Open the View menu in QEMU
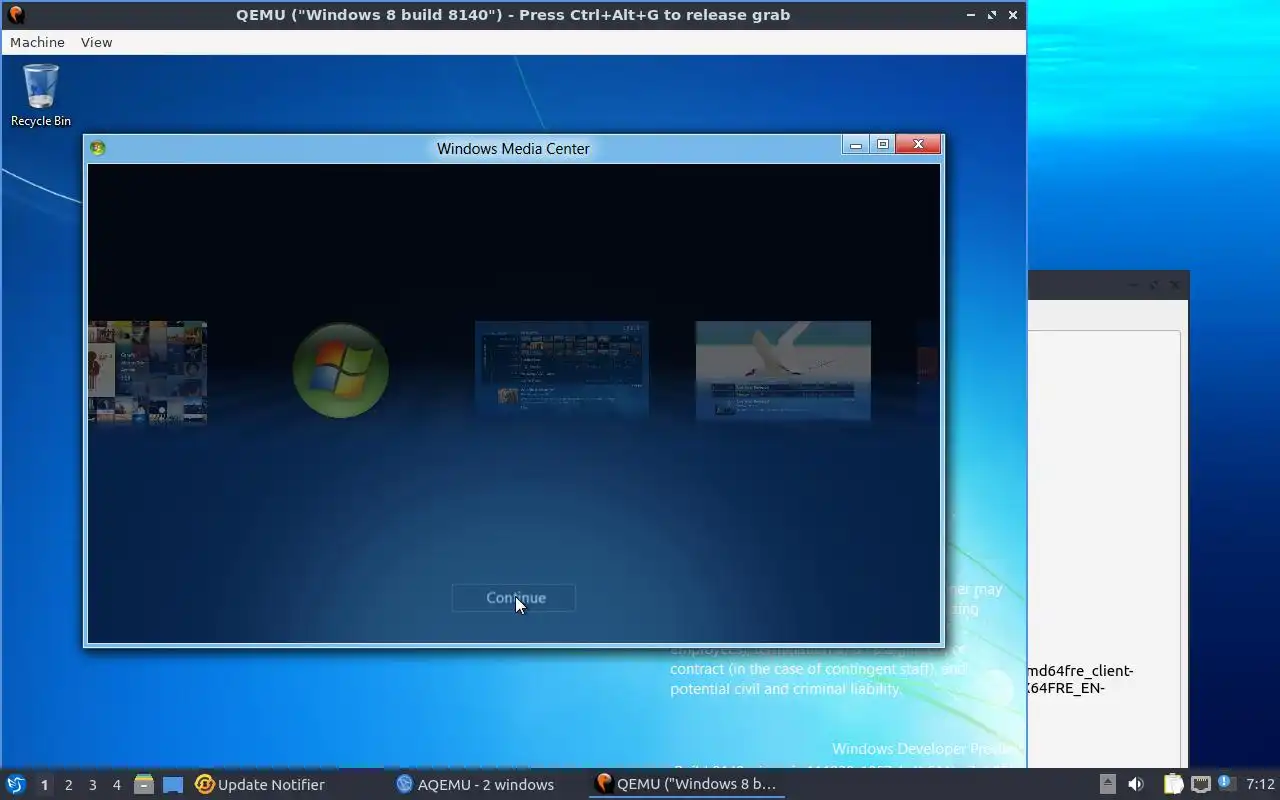Screen dimensions: 1280x800 click(x=96, y=42)
